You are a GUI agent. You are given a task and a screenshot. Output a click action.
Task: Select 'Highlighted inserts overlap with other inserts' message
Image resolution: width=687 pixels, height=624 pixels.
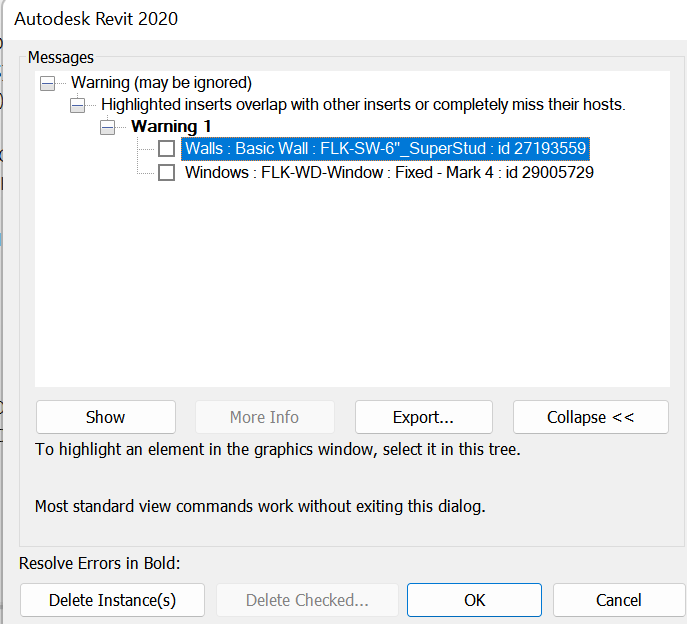coord(363,105)
